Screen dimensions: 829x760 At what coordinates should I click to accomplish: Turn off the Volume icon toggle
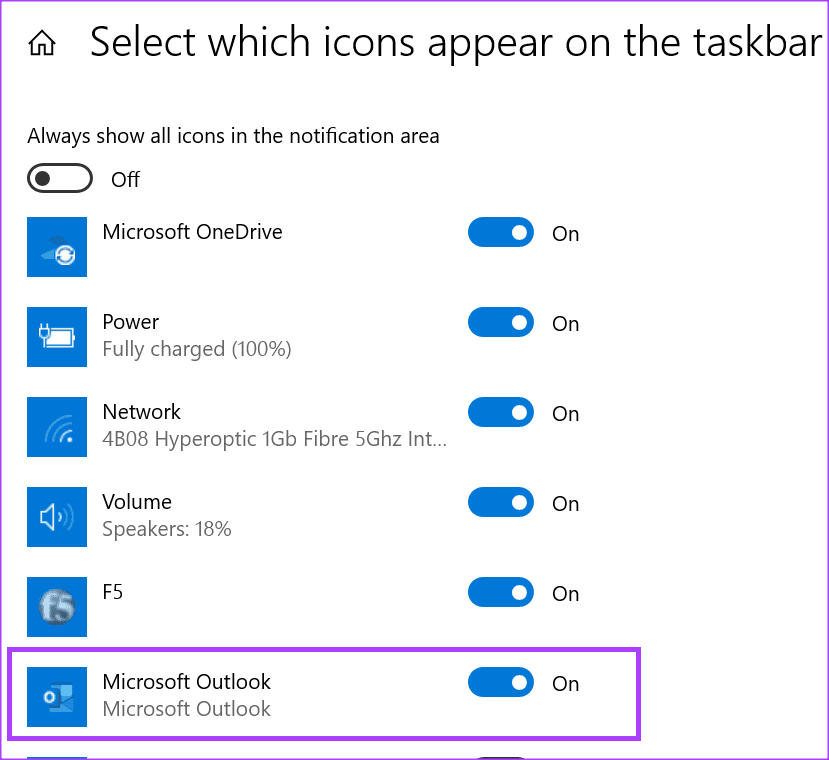[501, 502]
